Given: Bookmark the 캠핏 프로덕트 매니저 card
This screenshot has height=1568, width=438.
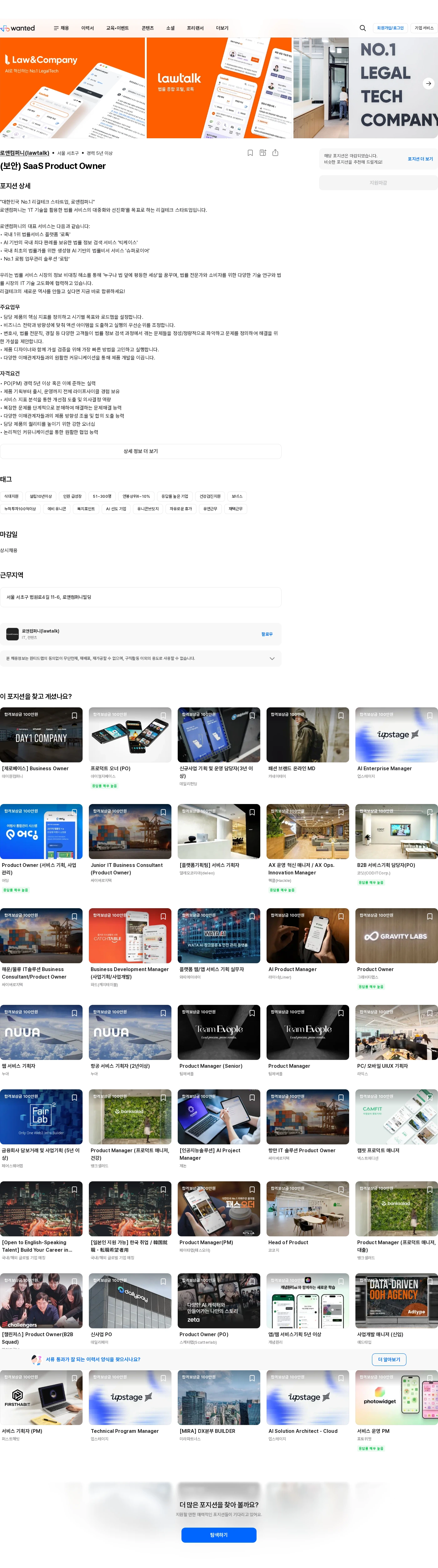Looking at the screenshot, I should (430, 1098).
